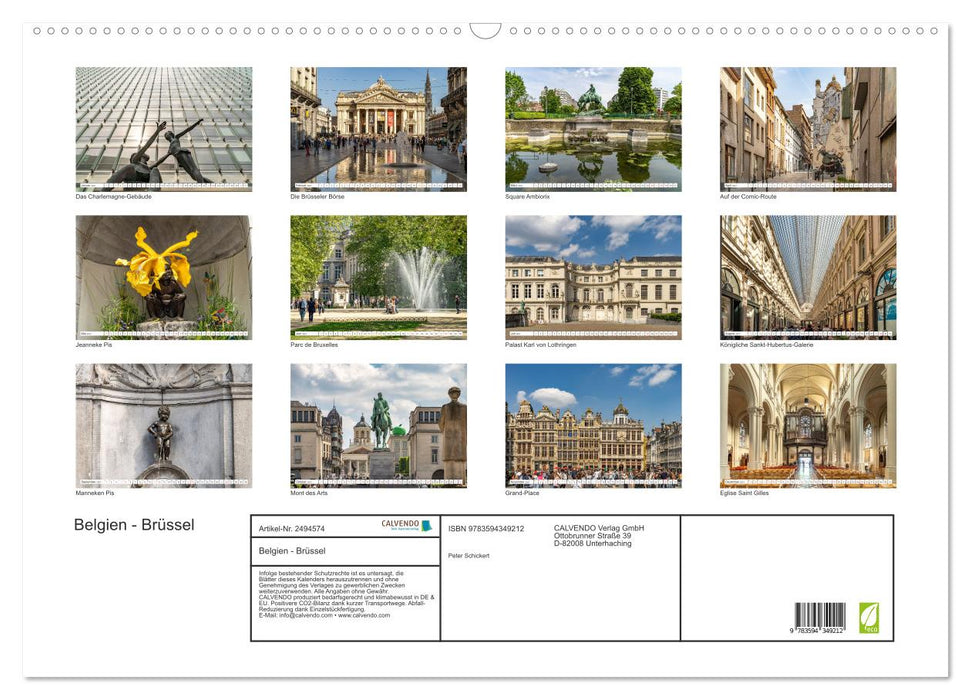Click the CALVENDO Verlag GmbH publisher name
The image size is (971, 700).
point(599,528)
